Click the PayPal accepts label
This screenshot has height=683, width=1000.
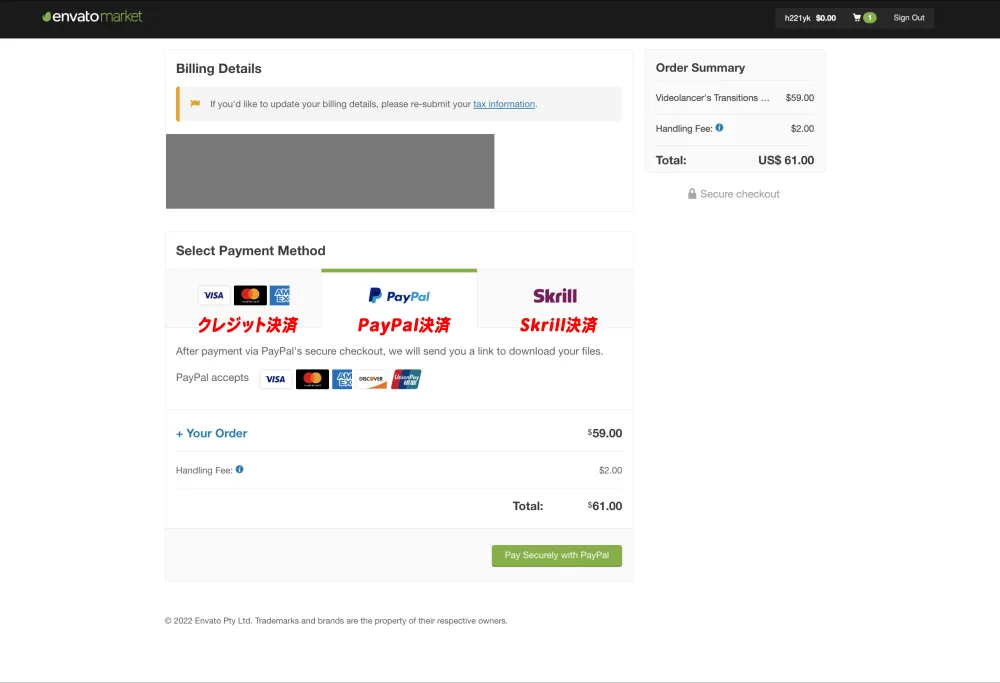212,378
